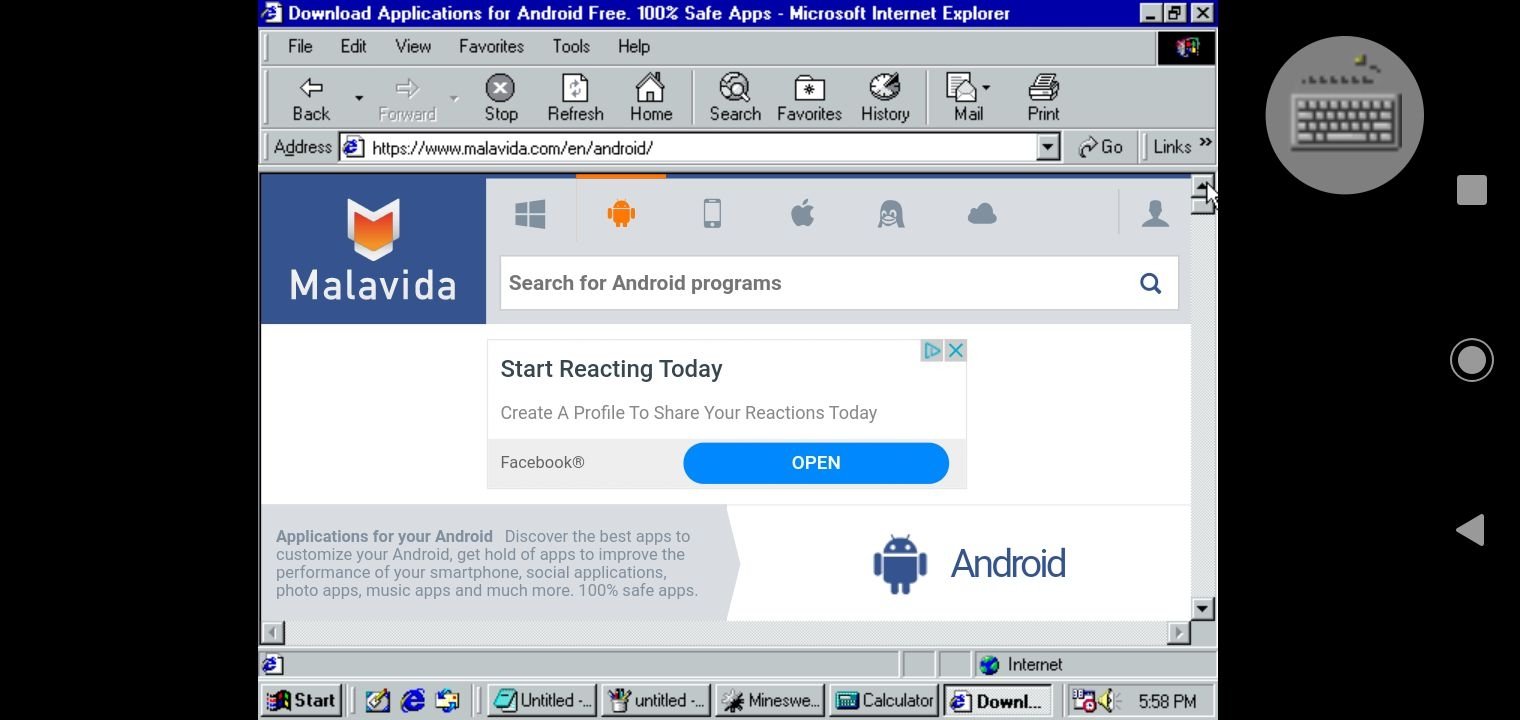Refresh the current page

[x=575, y=99]
